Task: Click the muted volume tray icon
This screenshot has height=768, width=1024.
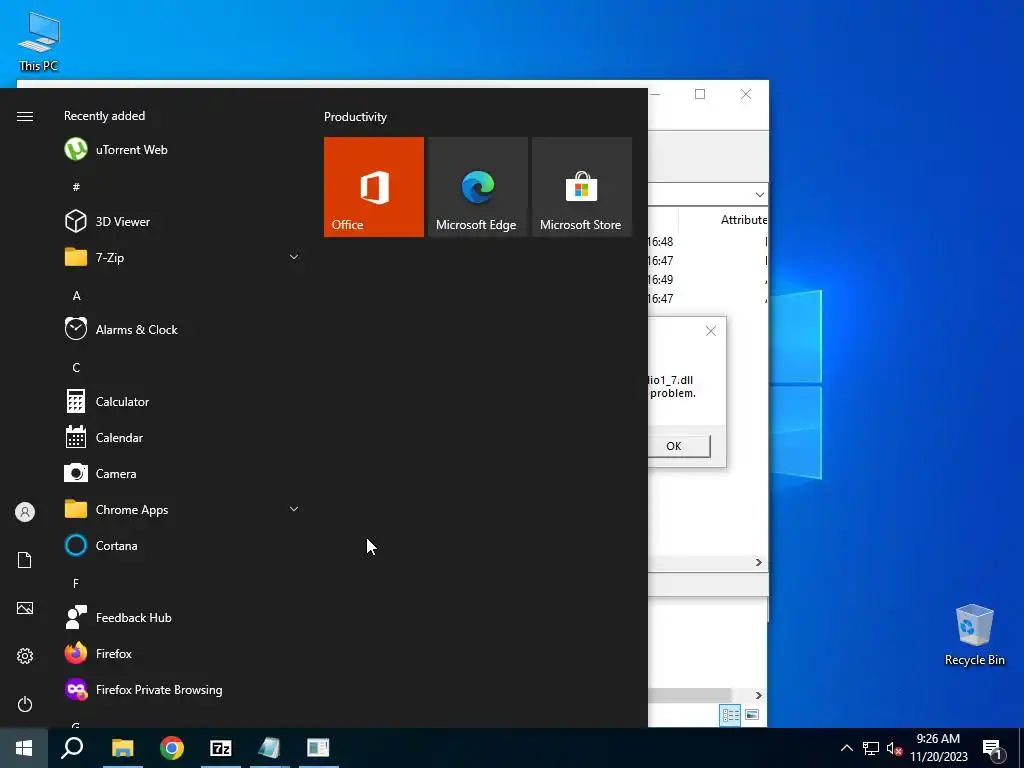Action: [894, 748]
